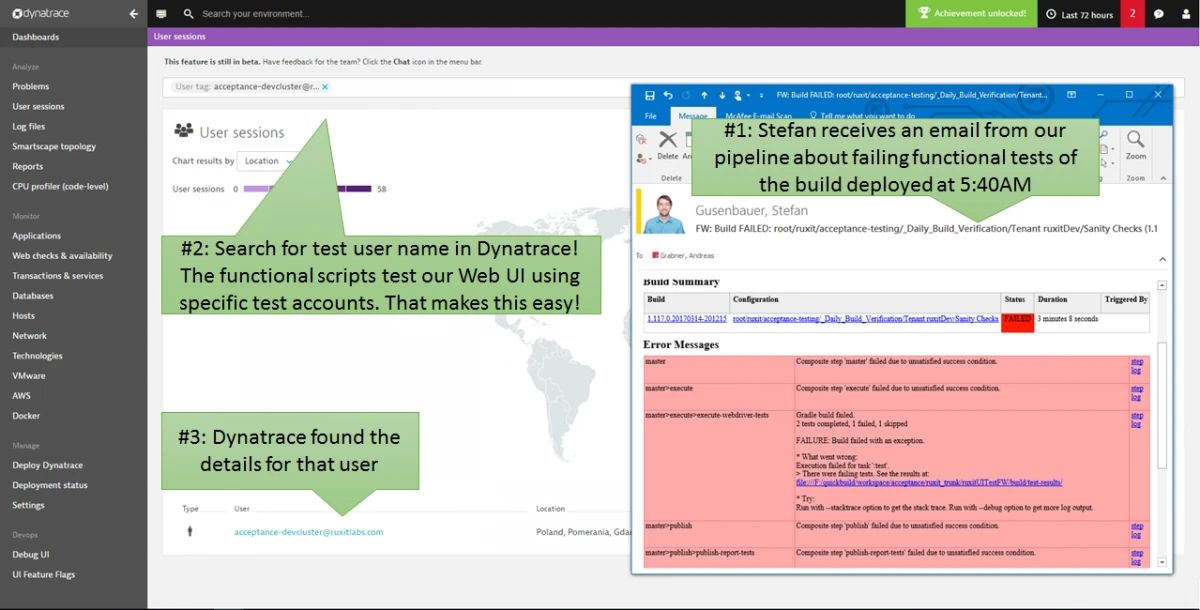Open the Dynatrace search magnifier

[x=189, y=14]
